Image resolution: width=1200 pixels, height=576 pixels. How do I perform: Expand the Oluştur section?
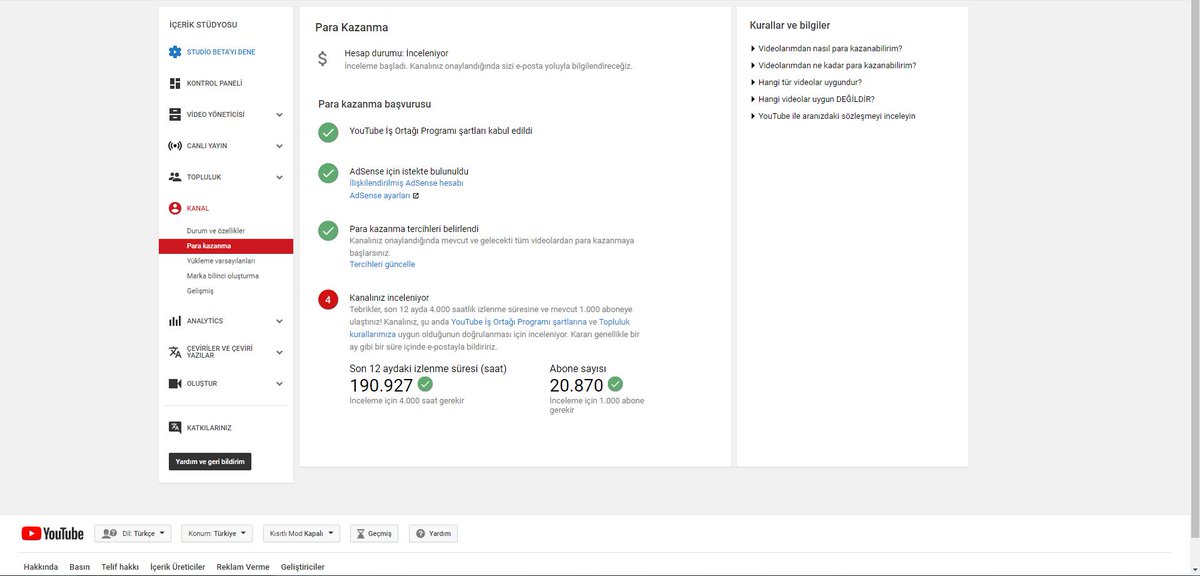click(x=279, y=383)
